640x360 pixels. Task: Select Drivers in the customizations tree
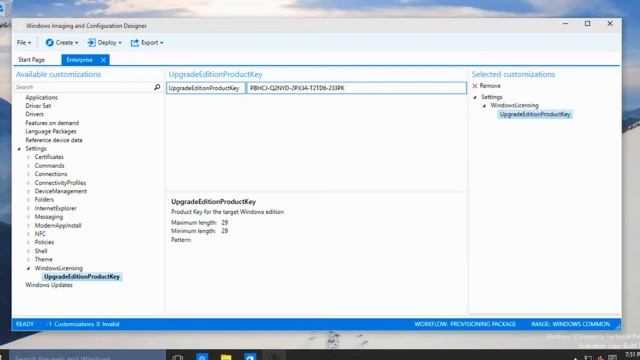pos(34,114)
